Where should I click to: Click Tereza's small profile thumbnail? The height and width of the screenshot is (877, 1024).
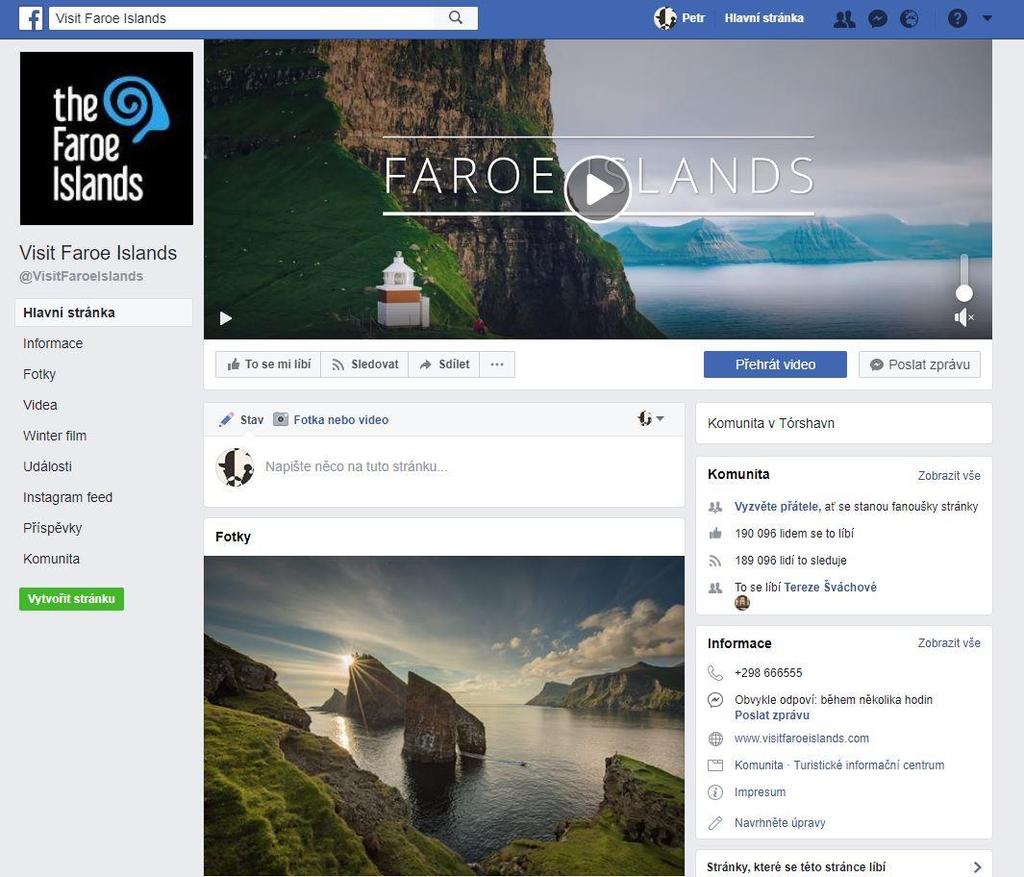[742, 603]
